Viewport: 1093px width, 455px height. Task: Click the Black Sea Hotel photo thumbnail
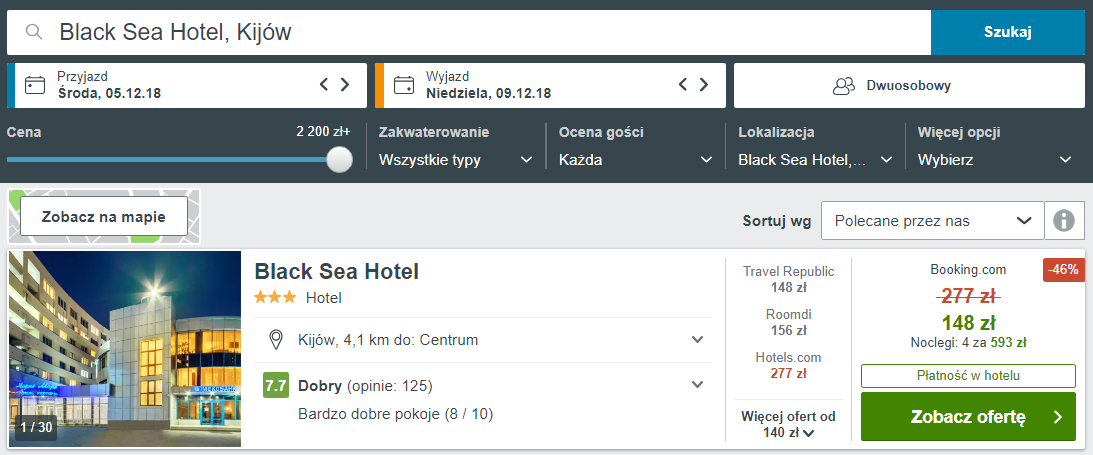[x=125, y=349]
